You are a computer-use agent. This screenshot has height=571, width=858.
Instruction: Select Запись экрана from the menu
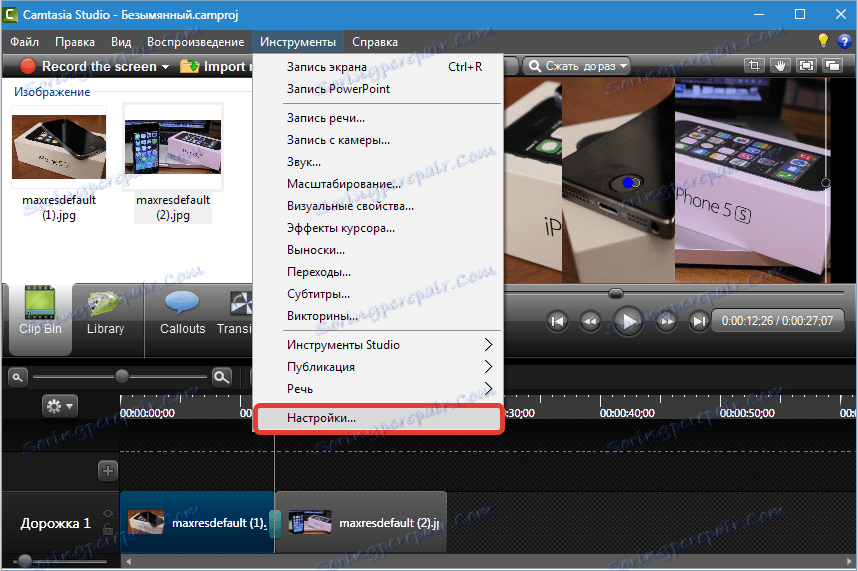tap(378, 67)
